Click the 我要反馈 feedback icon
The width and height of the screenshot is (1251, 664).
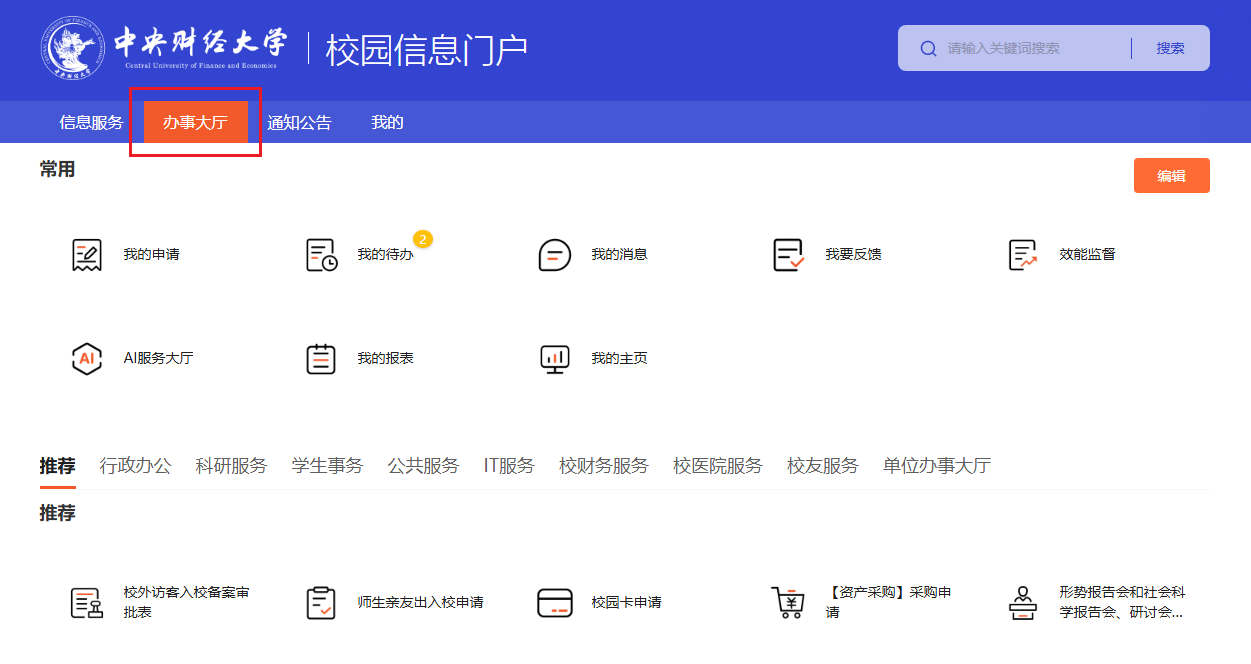[789, 255]
